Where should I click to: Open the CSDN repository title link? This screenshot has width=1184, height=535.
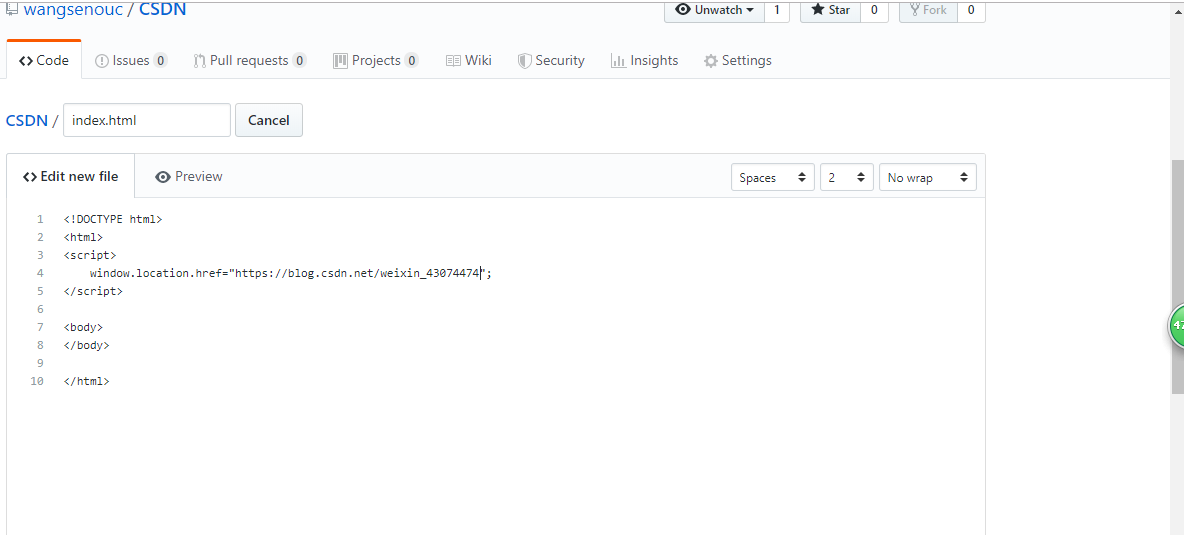[x=162, y=10]
